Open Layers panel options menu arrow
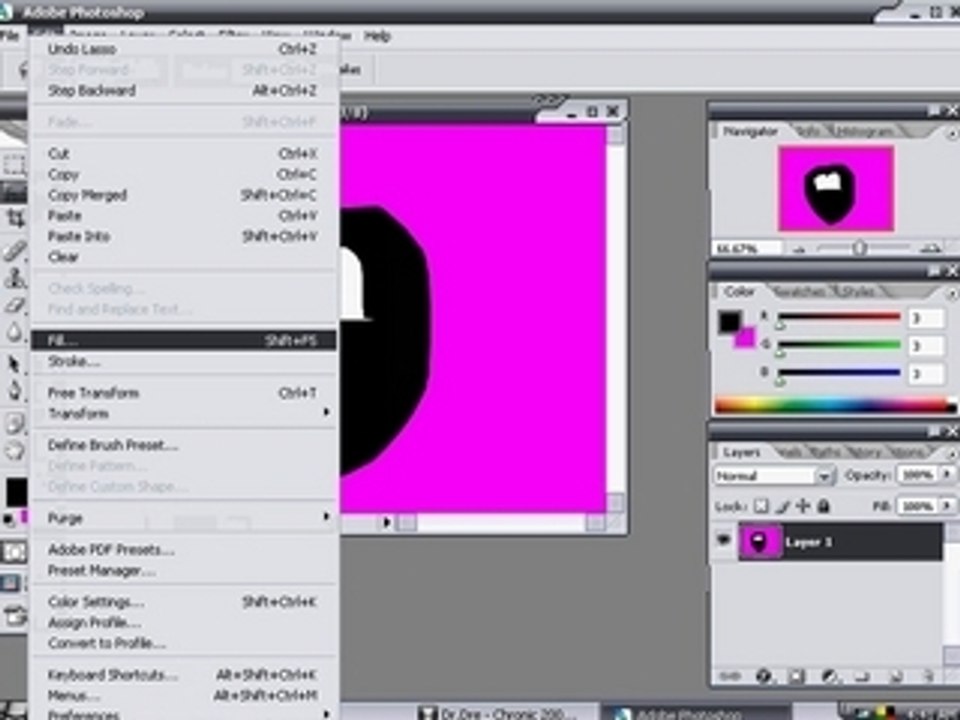960x720 pixels. (951, 454)
